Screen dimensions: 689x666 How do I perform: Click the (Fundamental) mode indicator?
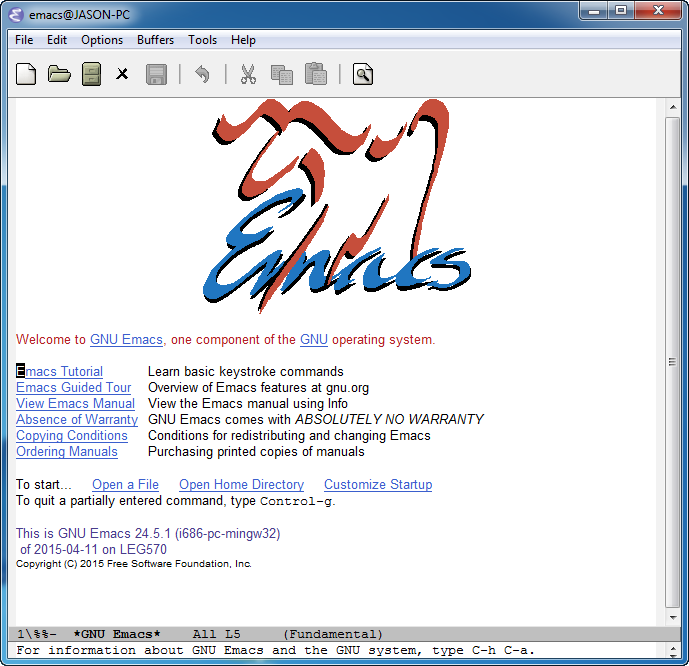(x=333, y=634)
